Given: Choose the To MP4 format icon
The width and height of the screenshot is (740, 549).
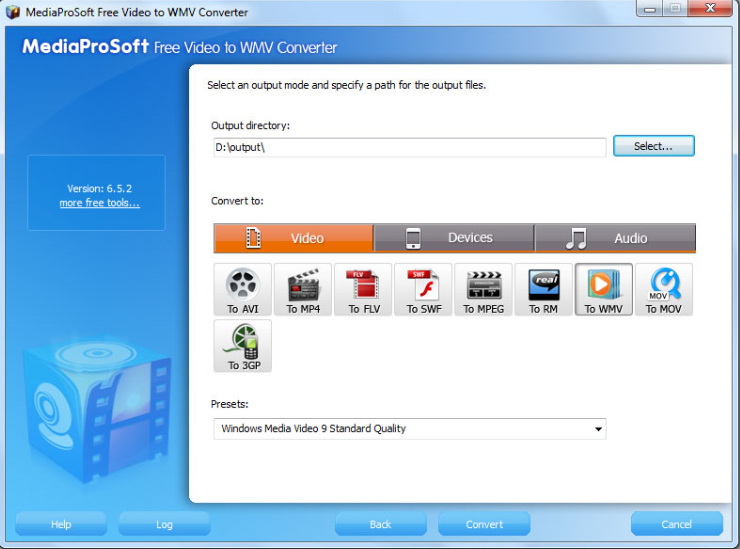Looking at the screenshot, I should tap(303, 289).
